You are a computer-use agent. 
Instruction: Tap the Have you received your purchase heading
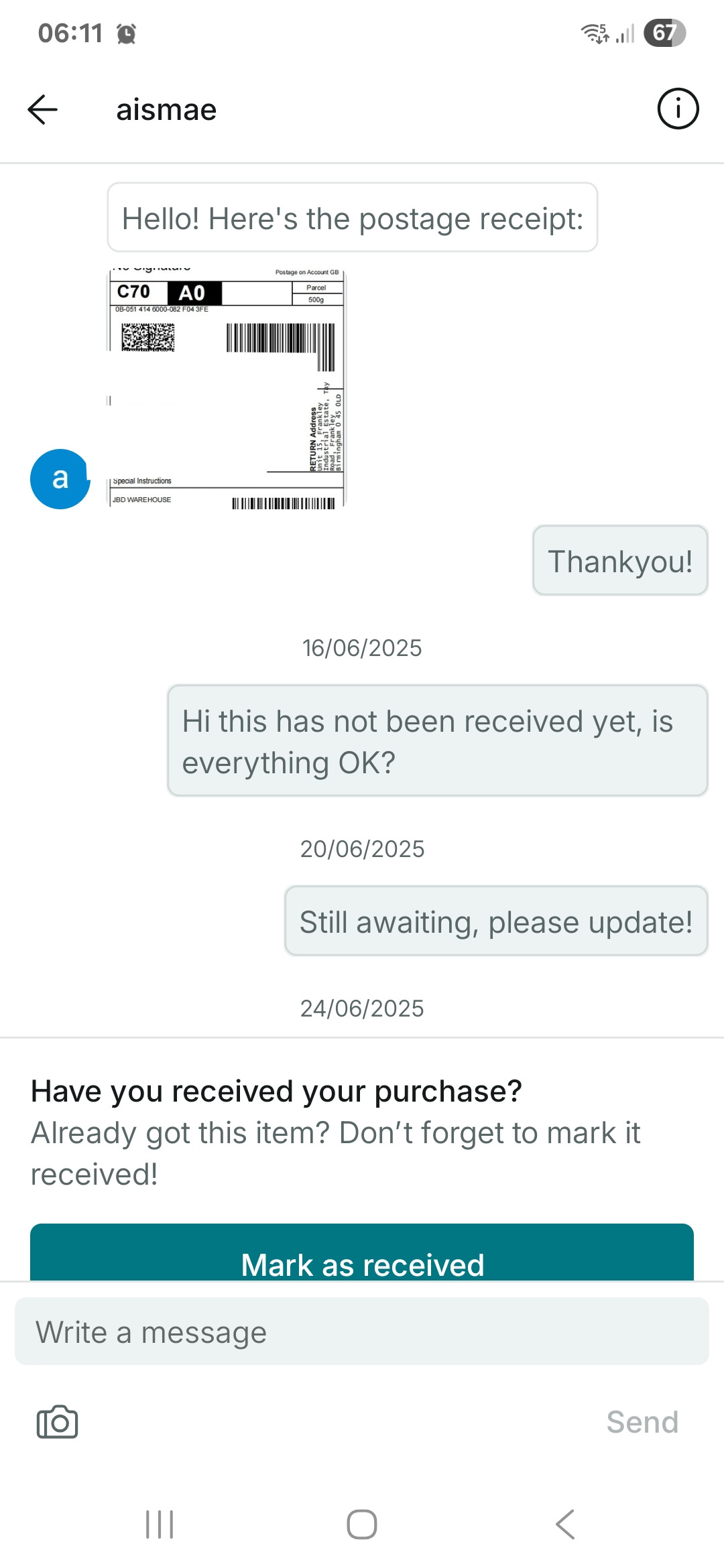pos(276,1091)
